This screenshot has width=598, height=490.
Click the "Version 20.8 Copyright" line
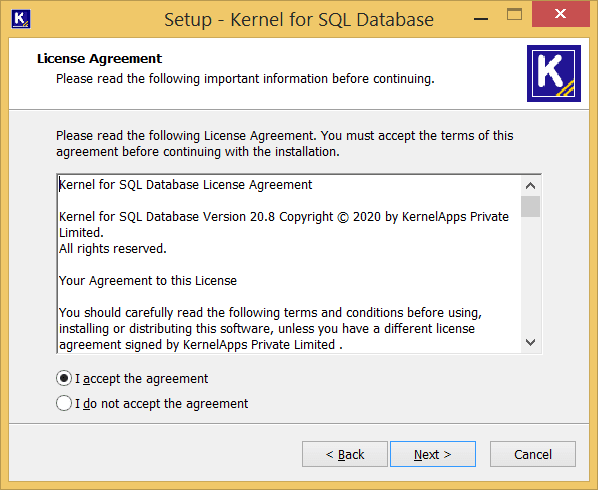(x=284, y=217)
